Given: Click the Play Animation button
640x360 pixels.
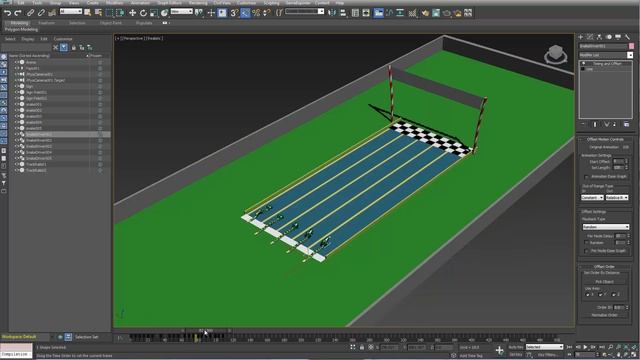Looking at the screenshot, I should [x=585, y=347].
